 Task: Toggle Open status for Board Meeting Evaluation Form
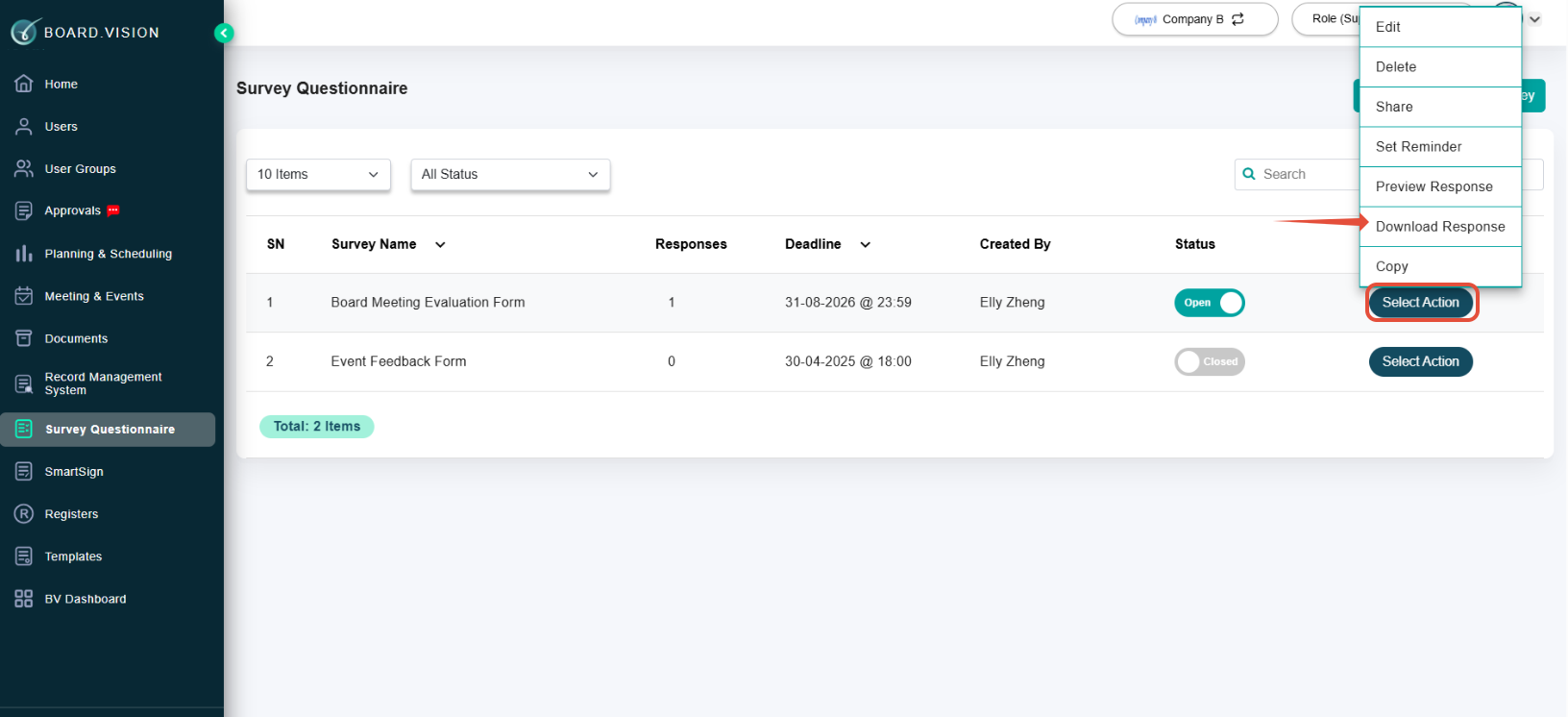point(1210,303)
